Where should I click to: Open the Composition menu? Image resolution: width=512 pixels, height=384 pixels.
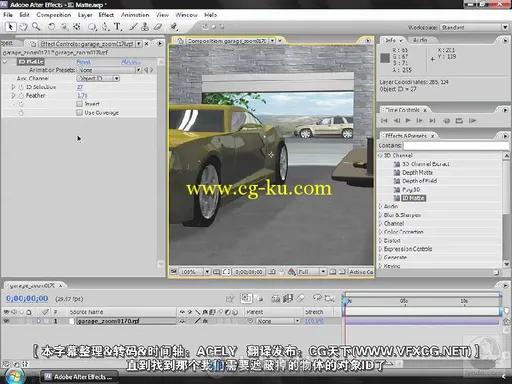point(54,15)
